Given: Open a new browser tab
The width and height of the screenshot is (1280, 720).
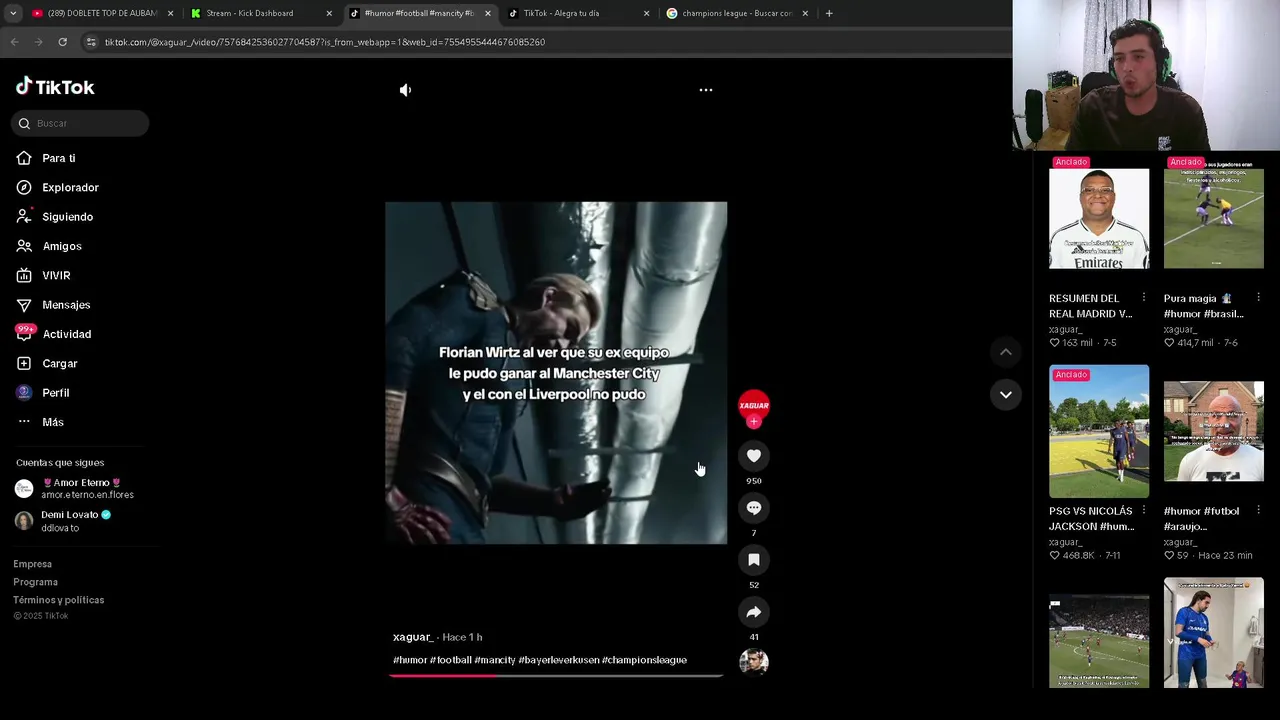Looking at the screenshot, I should tap(829, 13).
